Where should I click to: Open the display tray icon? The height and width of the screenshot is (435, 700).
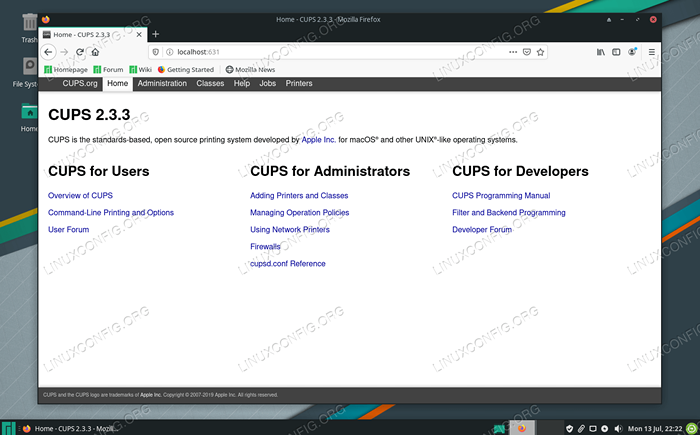[593, 429]
